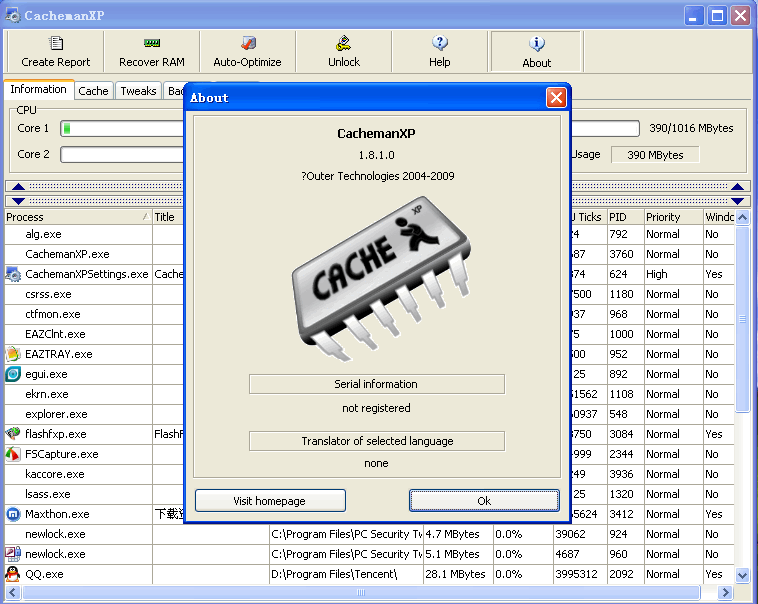This screenshot has height=604, width=758.
Task: Click the PID 3760 cell
Action: [626, 254]
